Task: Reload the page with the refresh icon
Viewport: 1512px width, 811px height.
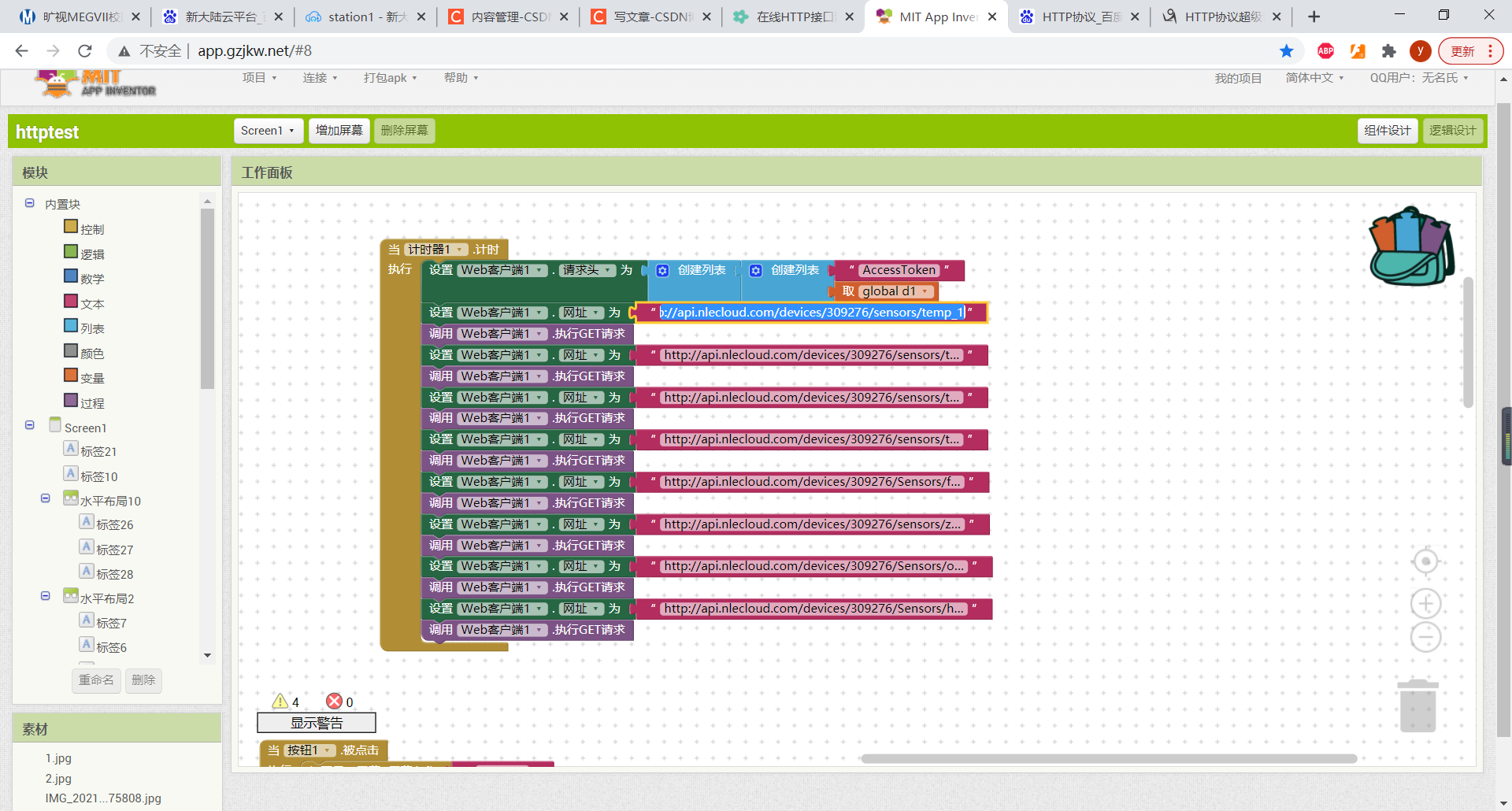Action: [85, 51]
